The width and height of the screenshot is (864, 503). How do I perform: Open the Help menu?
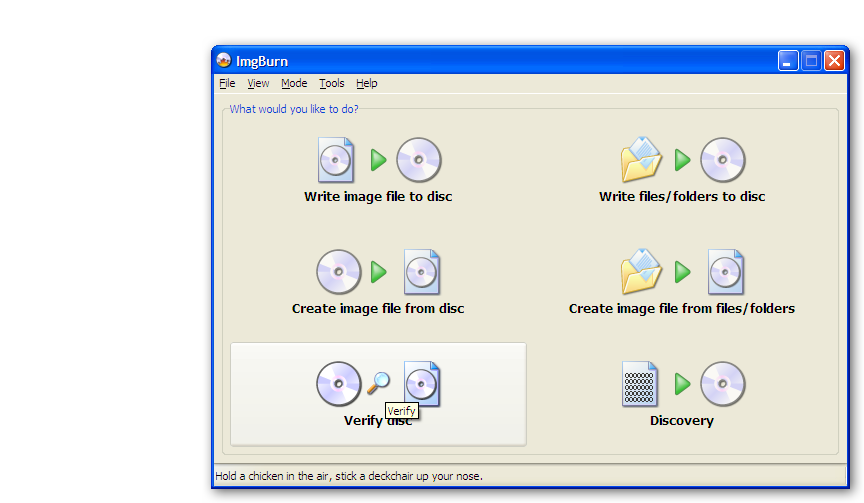(x=366, y=83)
